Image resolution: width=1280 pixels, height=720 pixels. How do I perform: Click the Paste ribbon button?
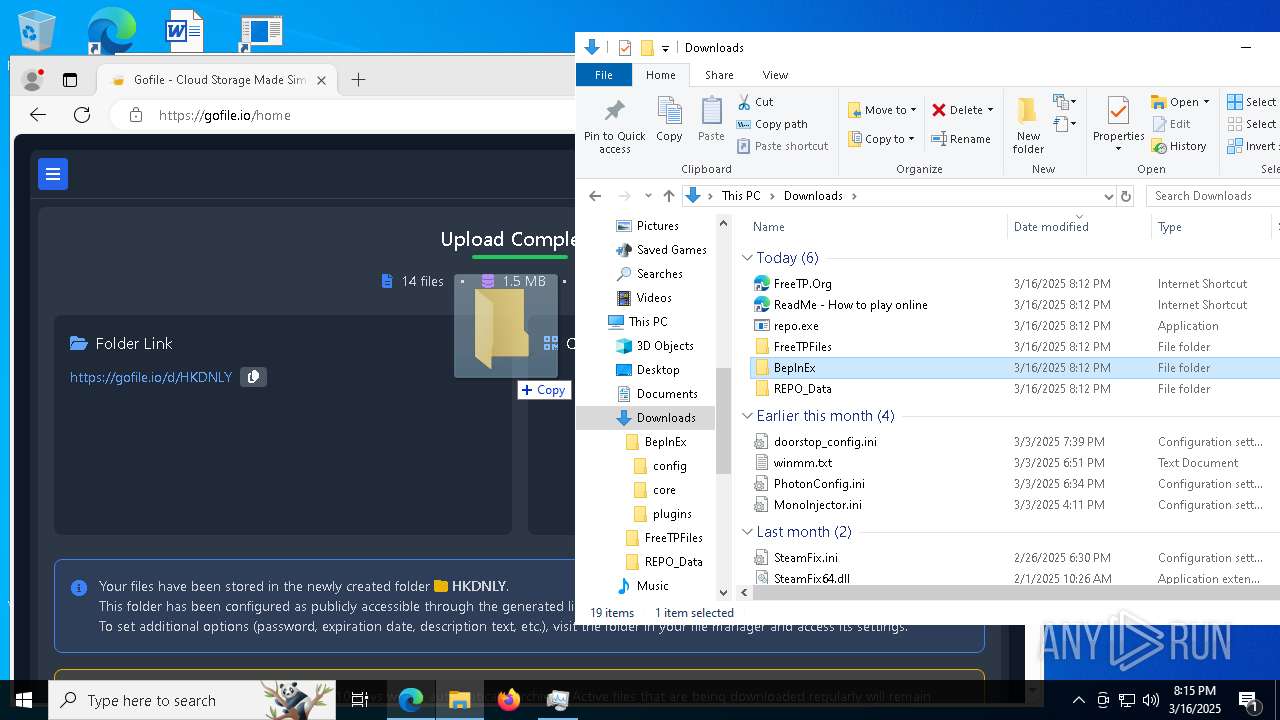pos(711,120)
